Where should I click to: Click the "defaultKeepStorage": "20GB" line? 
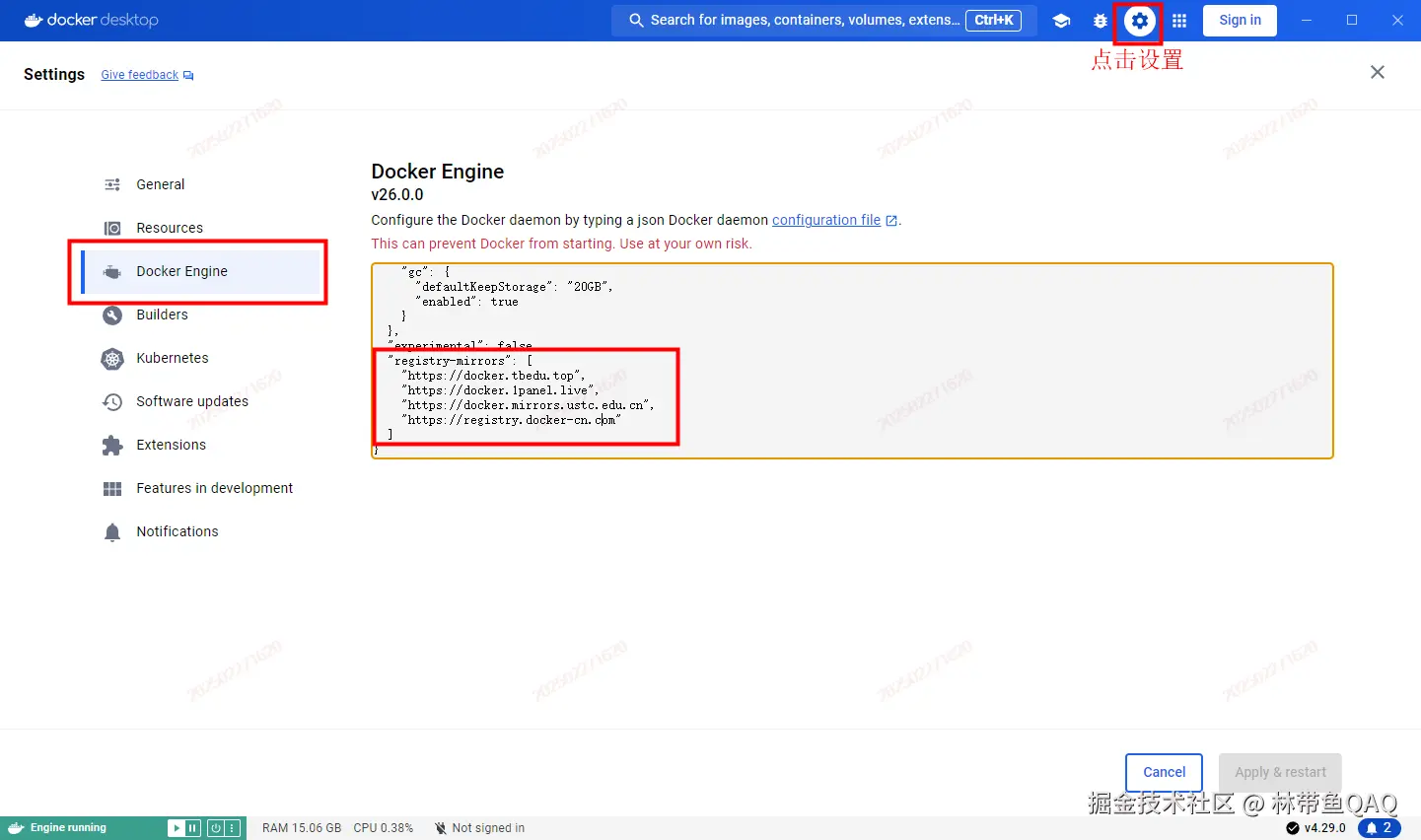coord(514,287)
